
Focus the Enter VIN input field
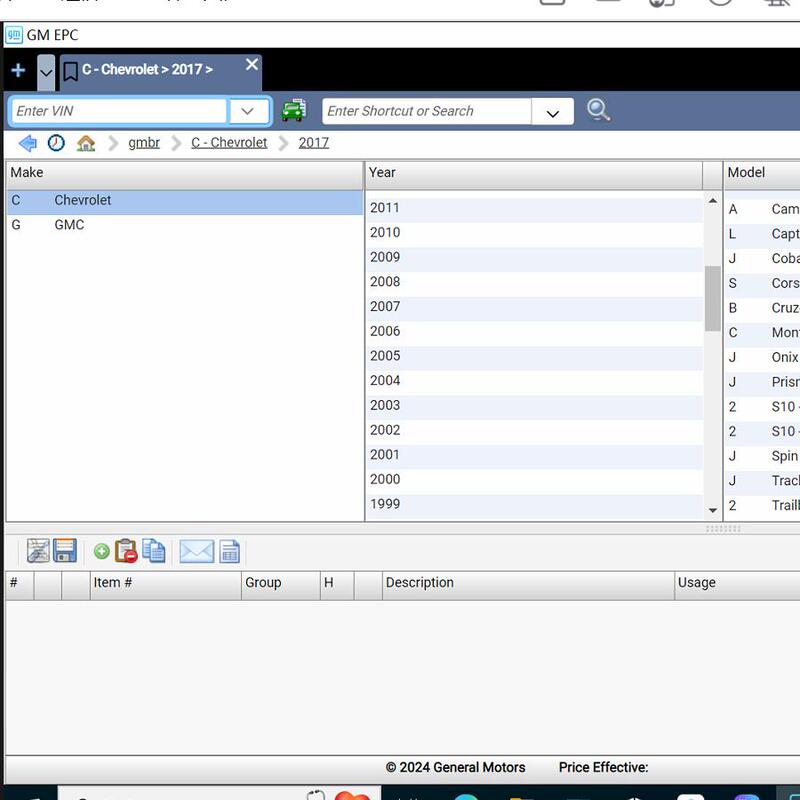click(x=119, y=111)
